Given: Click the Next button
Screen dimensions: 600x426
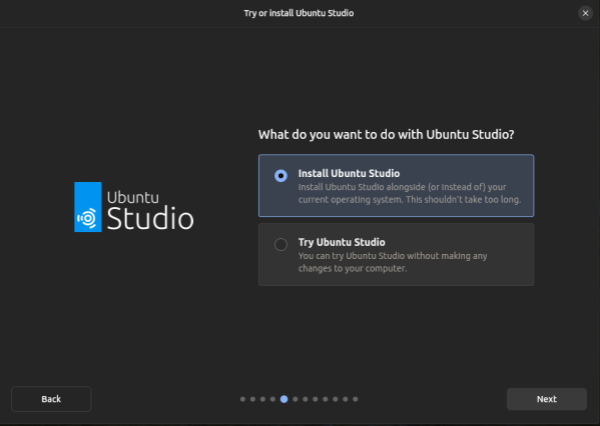Looking at the screenshot, I should coord(546,399).
